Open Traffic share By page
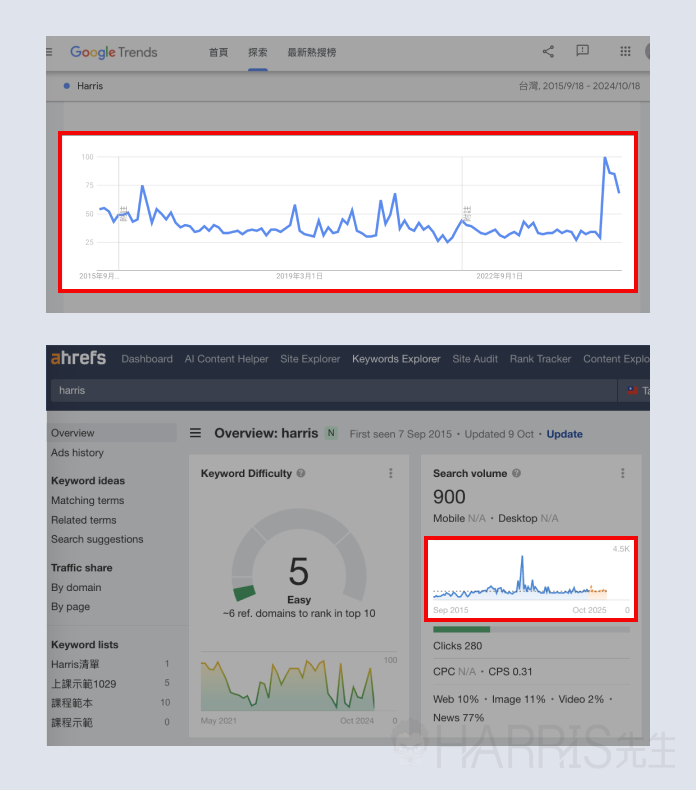696x790 pixels. [70, 607]
